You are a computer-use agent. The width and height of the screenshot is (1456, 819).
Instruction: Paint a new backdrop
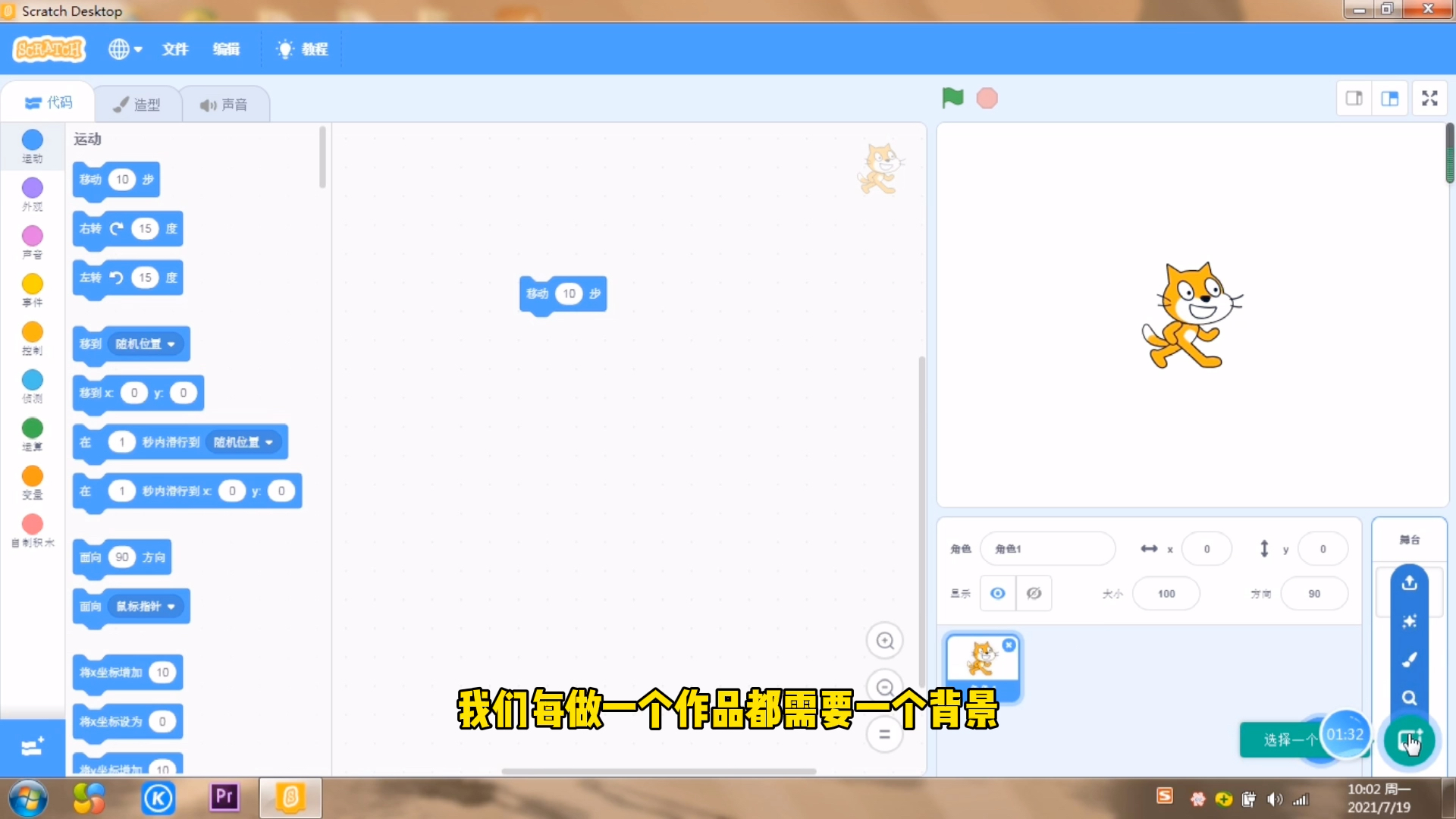(1410, 660)
